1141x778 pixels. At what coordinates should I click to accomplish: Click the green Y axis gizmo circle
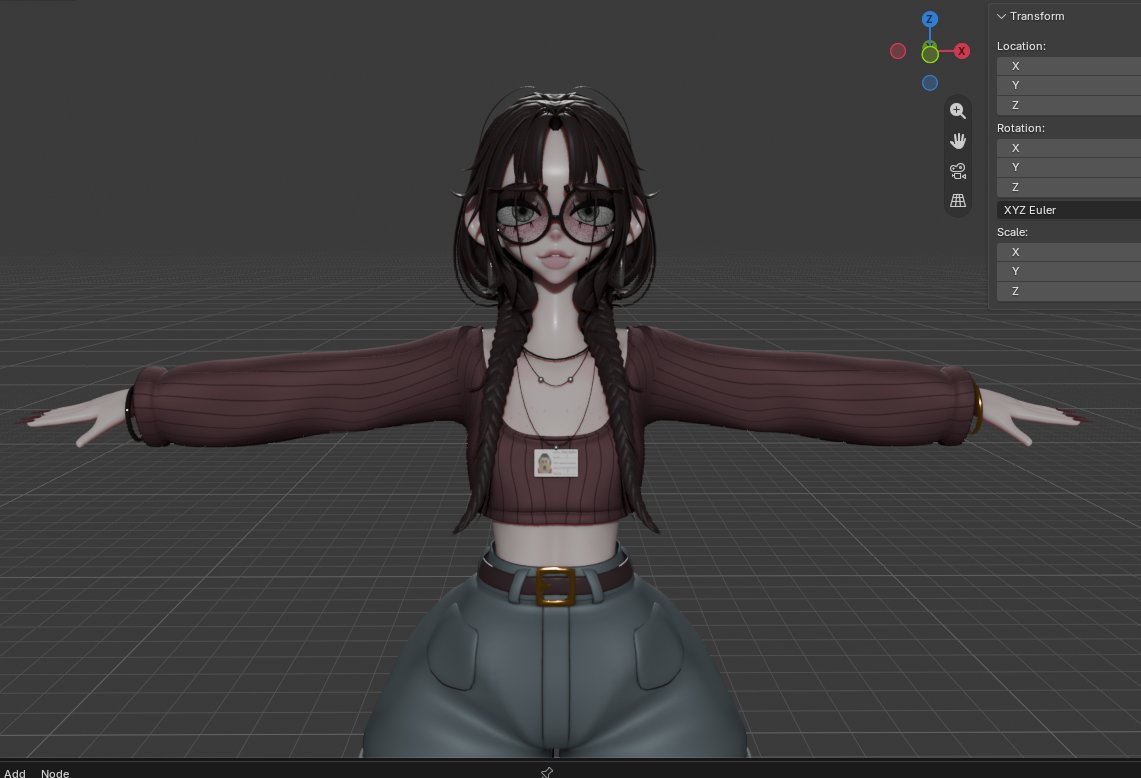(x=930, y=53)
